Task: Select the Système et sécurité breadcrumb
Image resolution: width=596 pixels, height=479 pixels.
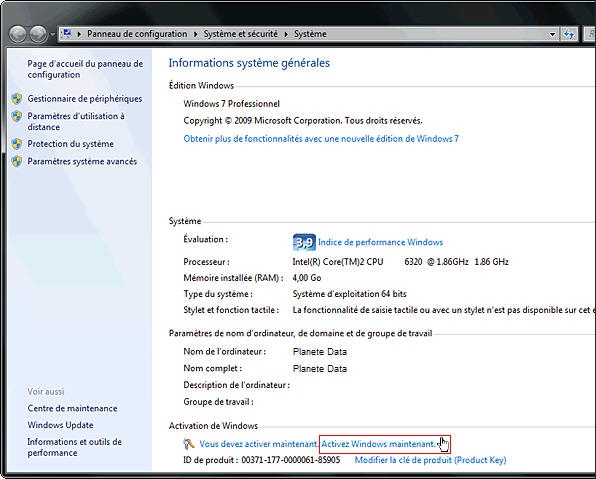Action: [x=241, y=34]
